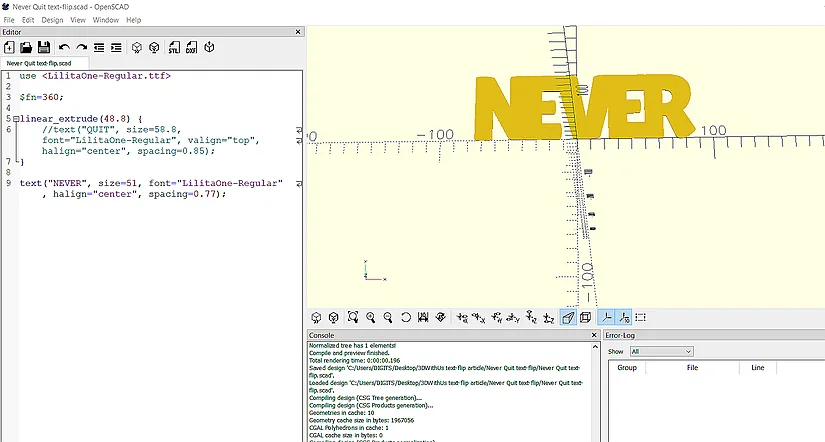Click the 'Total rendering time' console line

pyautogui.click(x=355, y=360)
